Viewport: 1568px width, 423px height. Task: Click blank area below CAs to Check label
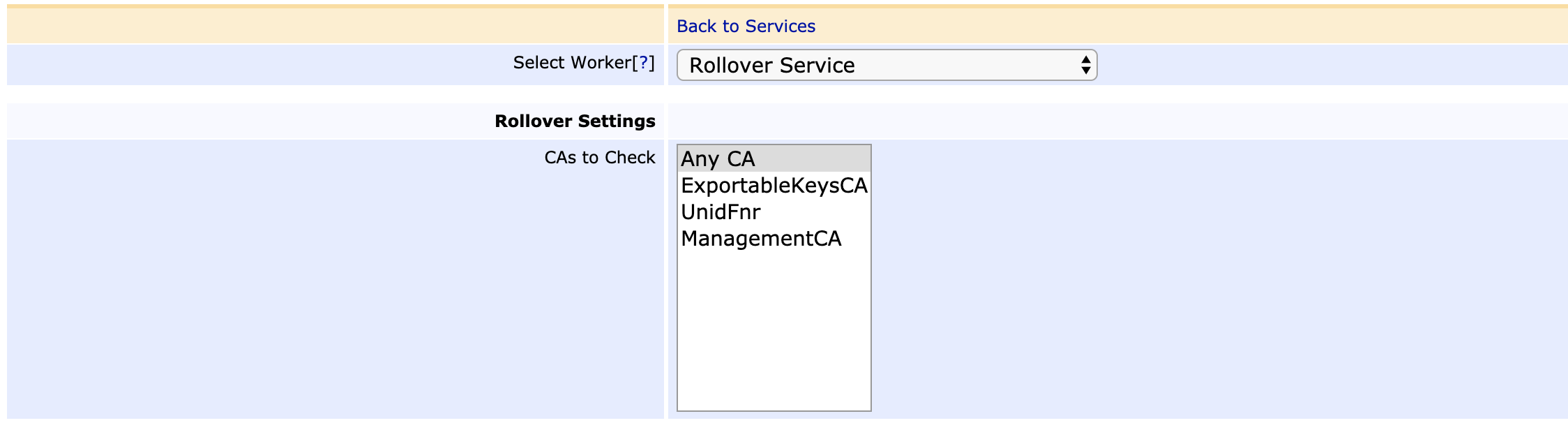click(335, 293)
